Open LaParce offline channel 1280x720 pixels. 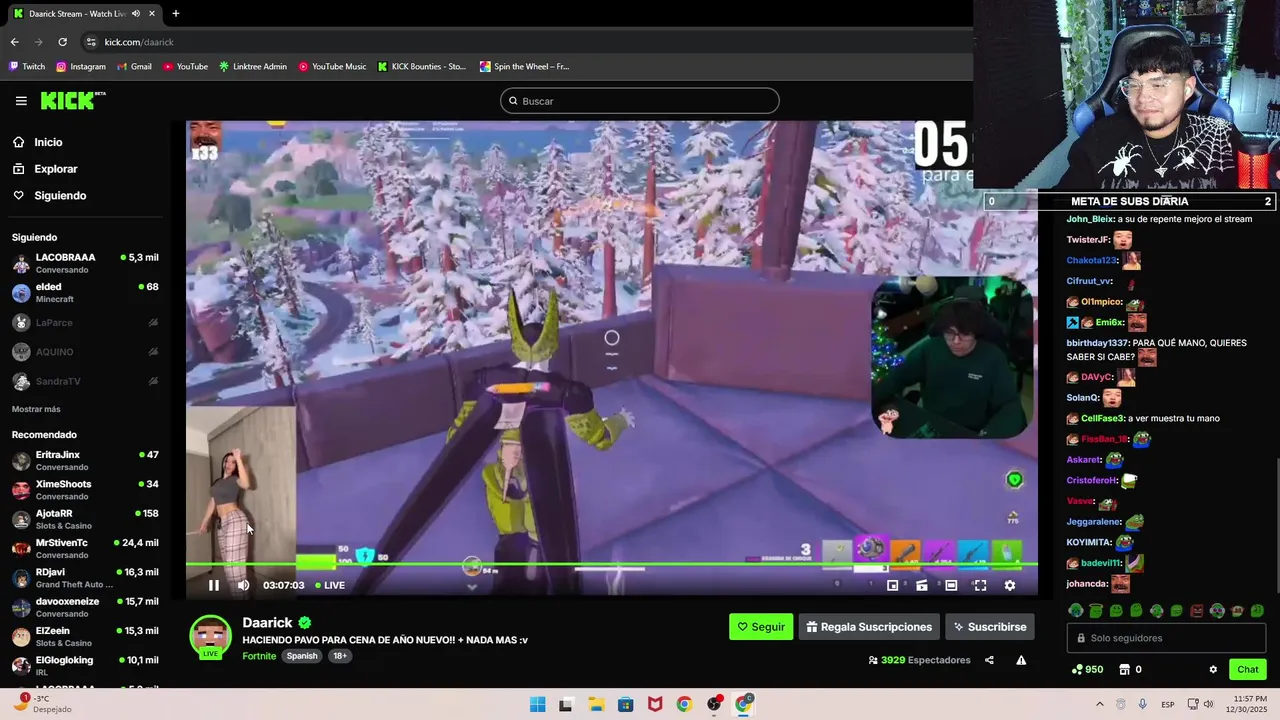pos(85,322)
